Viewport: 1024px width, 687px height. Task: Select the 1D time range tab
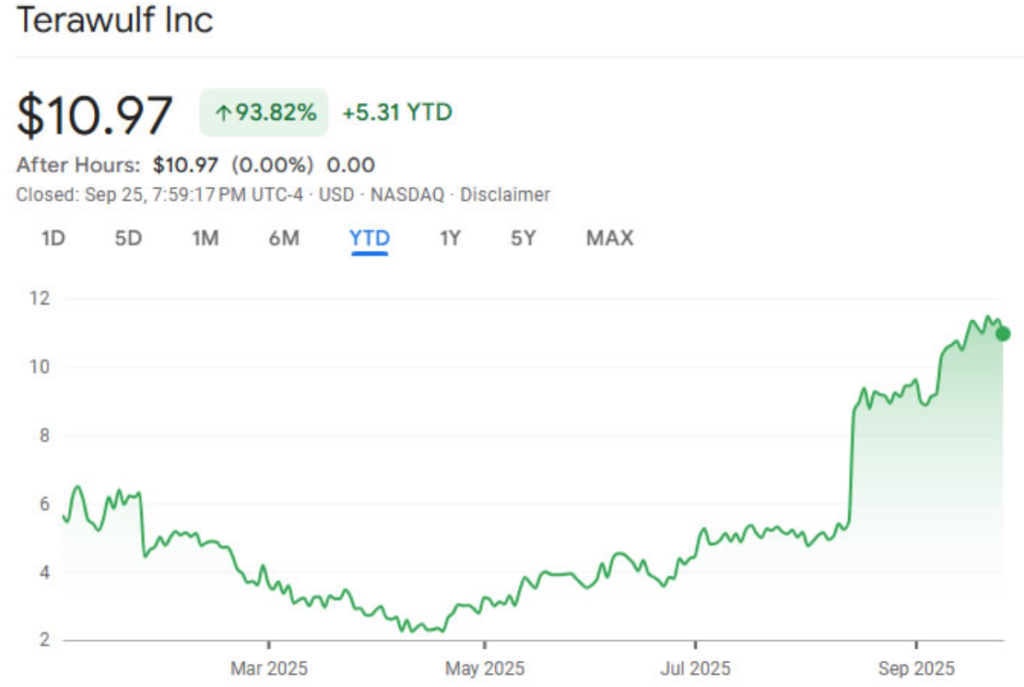pos(54,238)
